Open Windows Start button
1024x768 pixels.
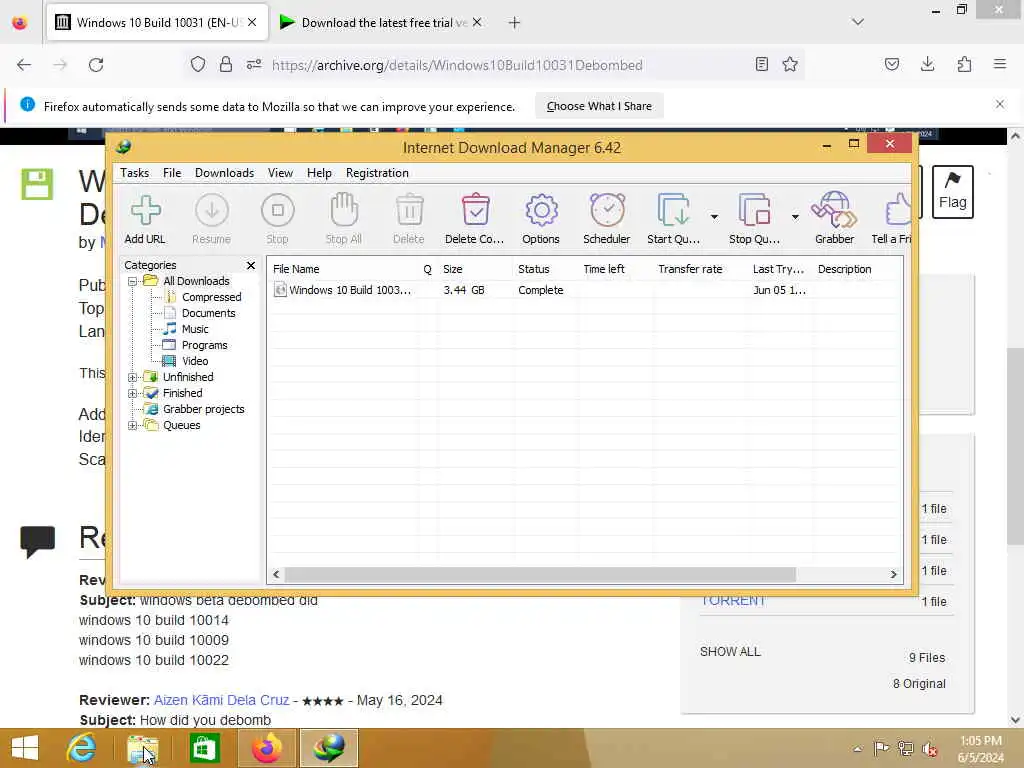(25, 748)
